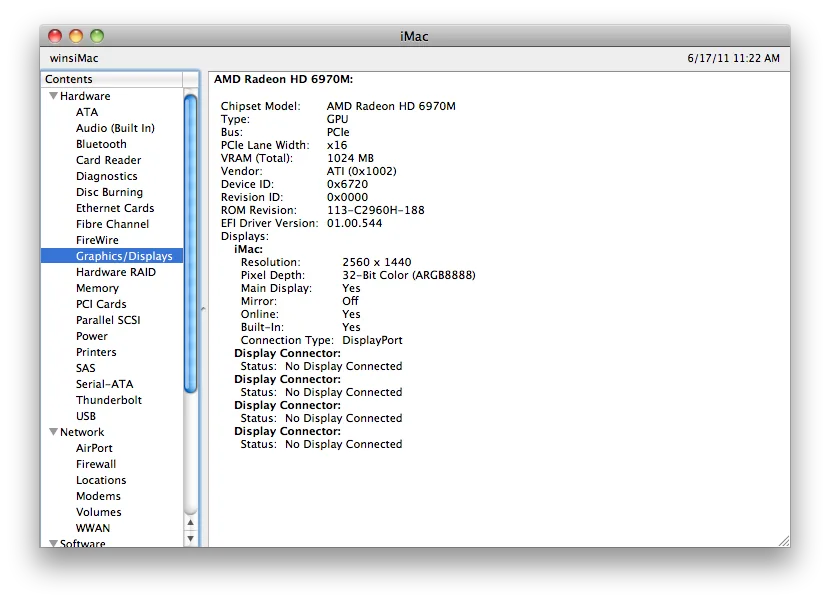Select Ethernet Cards in the sidebar
This screenshot has height=602, width=830.
click(x=115, y=208)
